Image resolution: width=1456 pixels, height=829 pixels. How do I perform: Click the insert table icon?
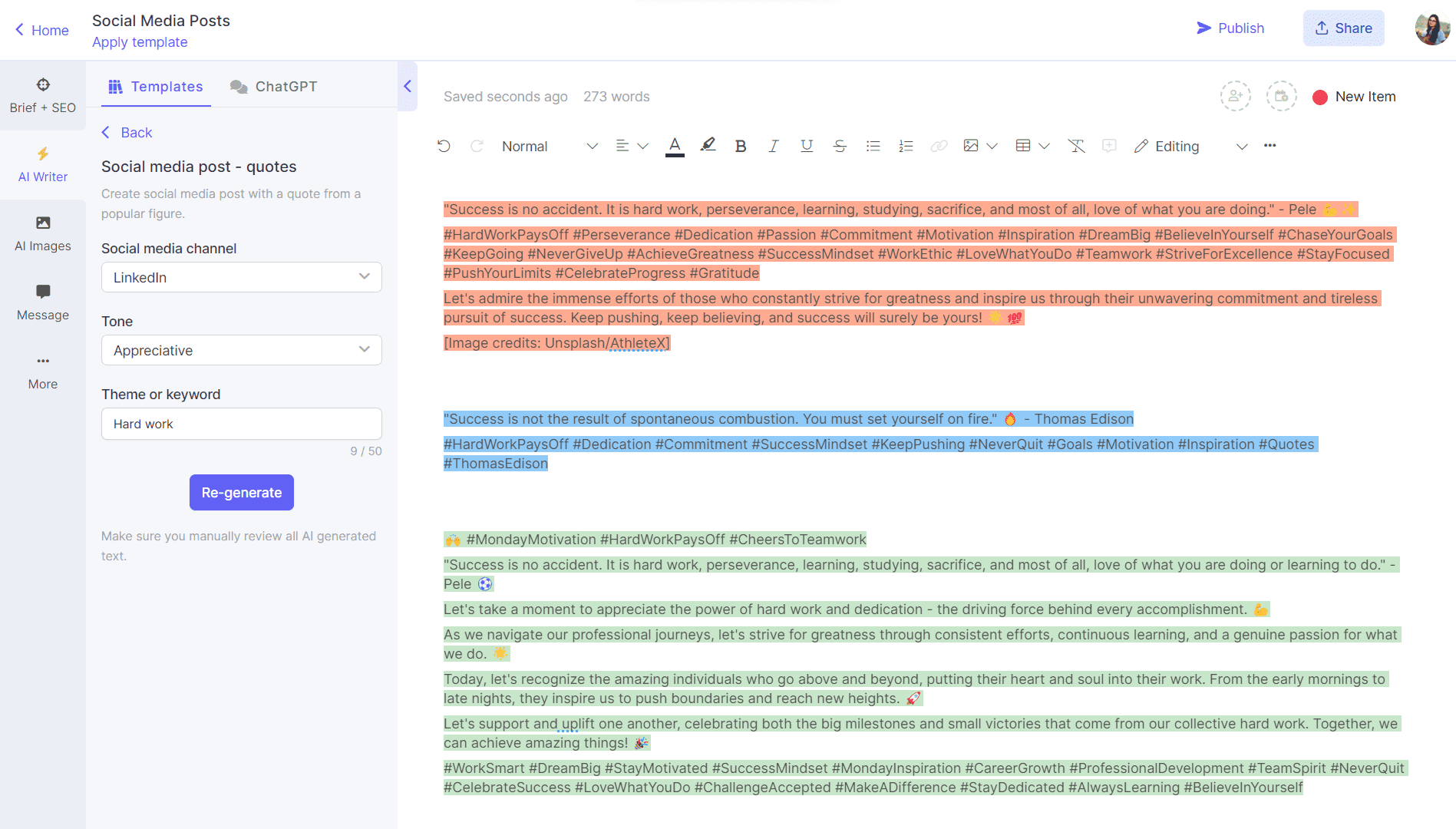click(x=1023, y=146)
